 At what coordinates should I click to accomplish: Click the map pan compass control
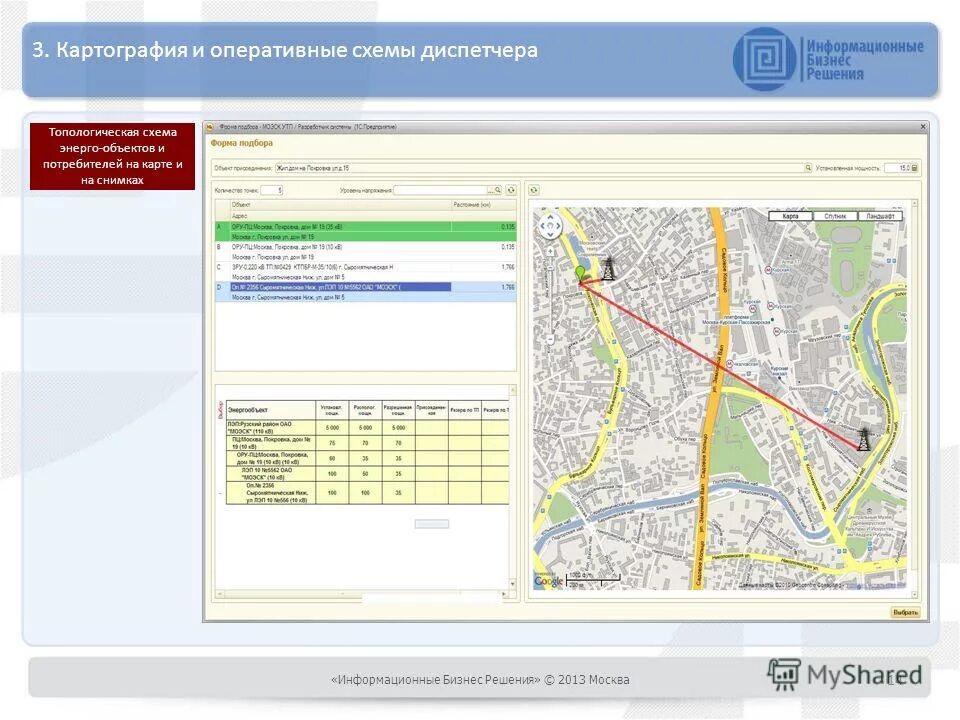pyautogui.click(x=550, y=227)
